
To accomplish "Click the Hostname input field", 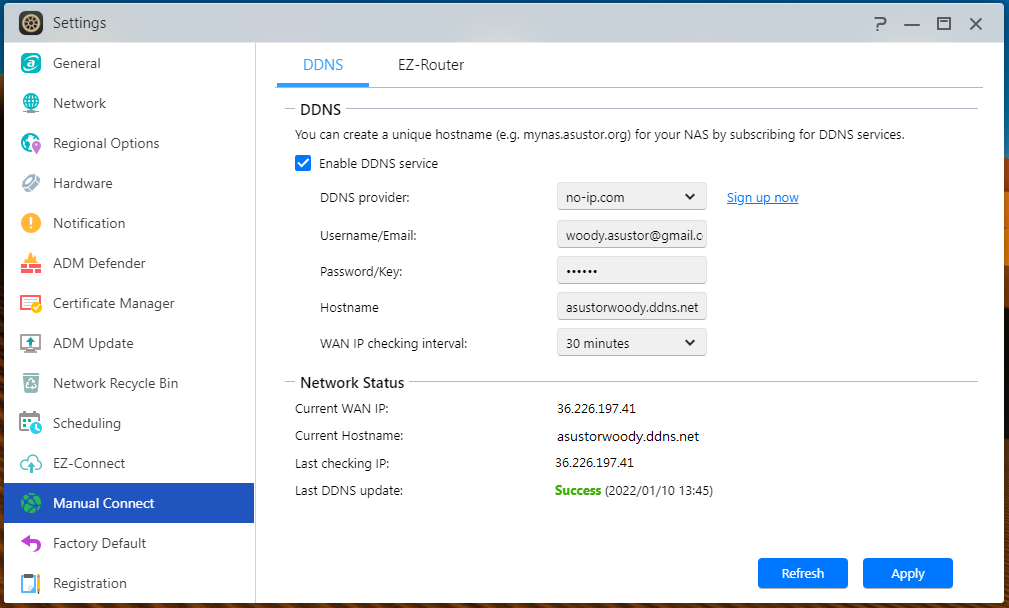I will [x=632, y=306].
